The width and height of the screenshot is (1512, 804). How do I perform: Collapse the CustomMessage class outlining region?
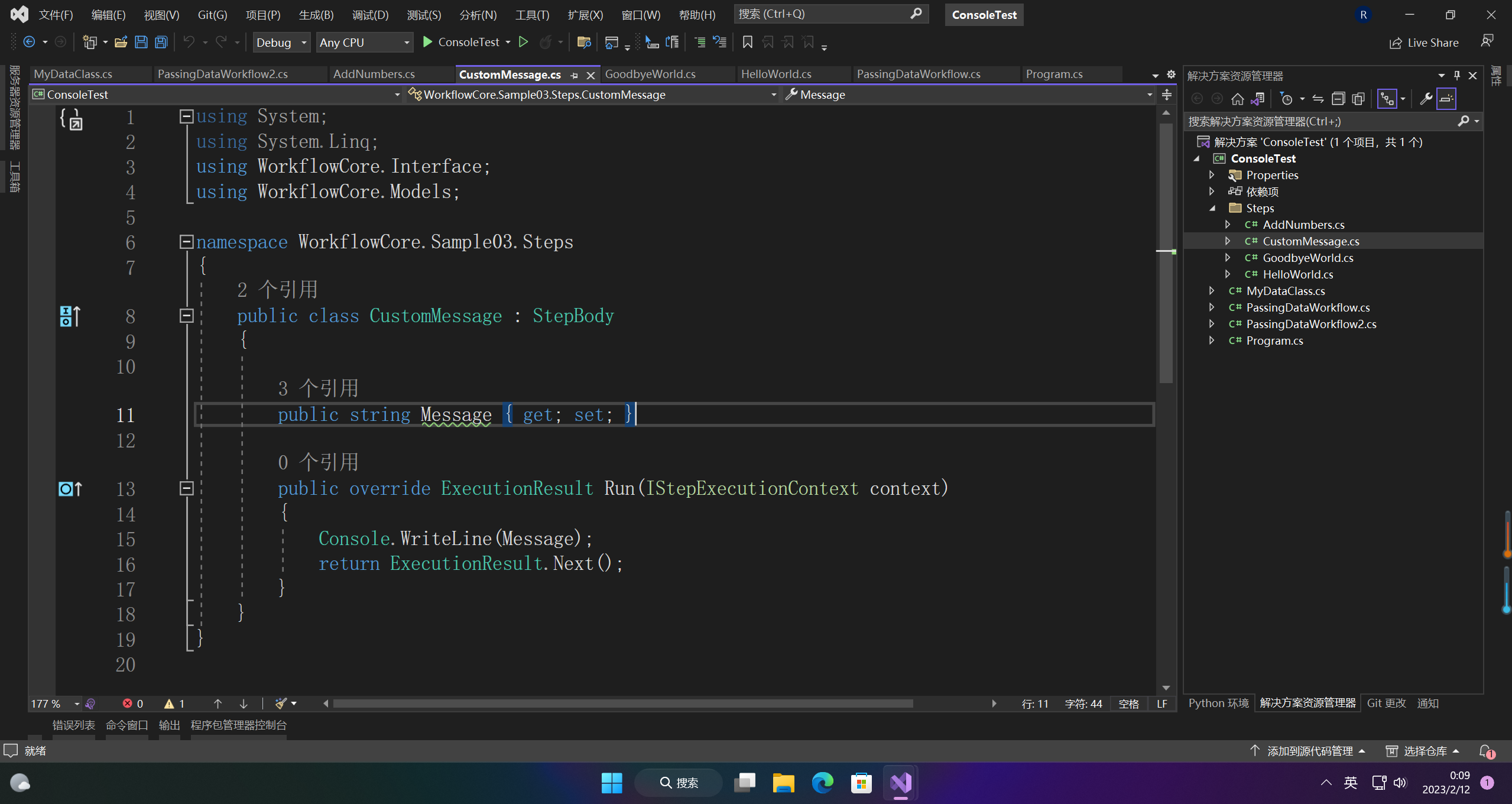point(186,316)
